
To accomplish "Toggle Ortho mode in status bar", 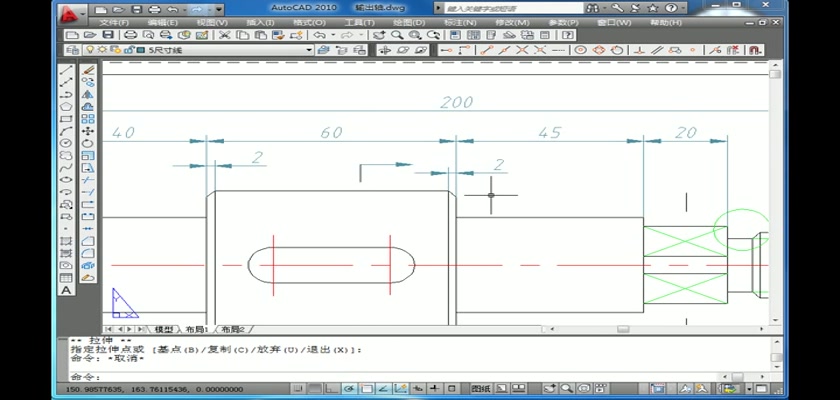I will [x=332, y=389].
